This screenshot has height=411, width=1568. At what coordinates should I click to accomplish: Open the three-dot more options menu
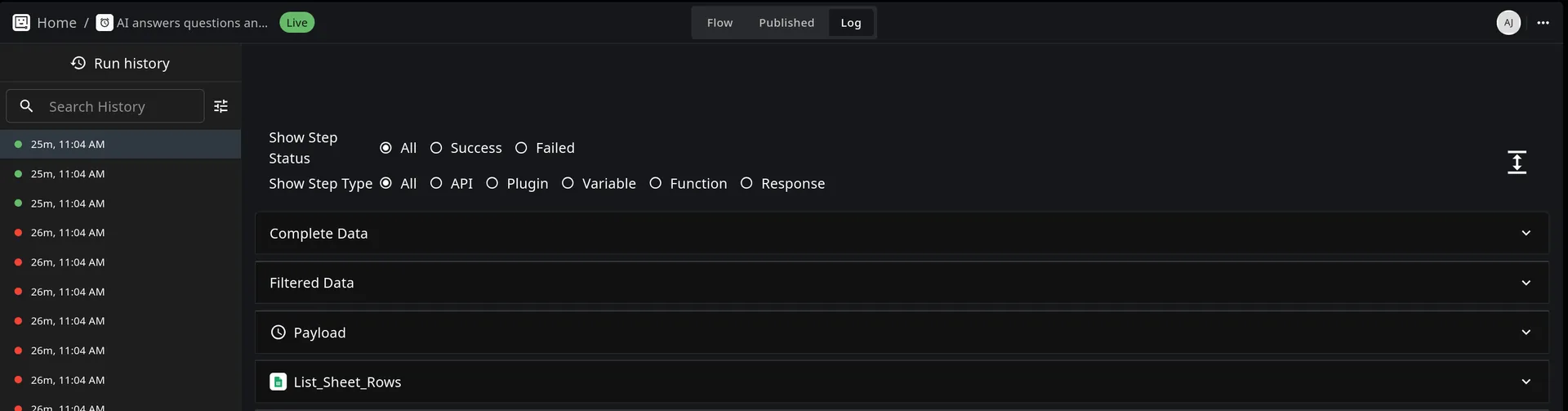point(1543,23)
